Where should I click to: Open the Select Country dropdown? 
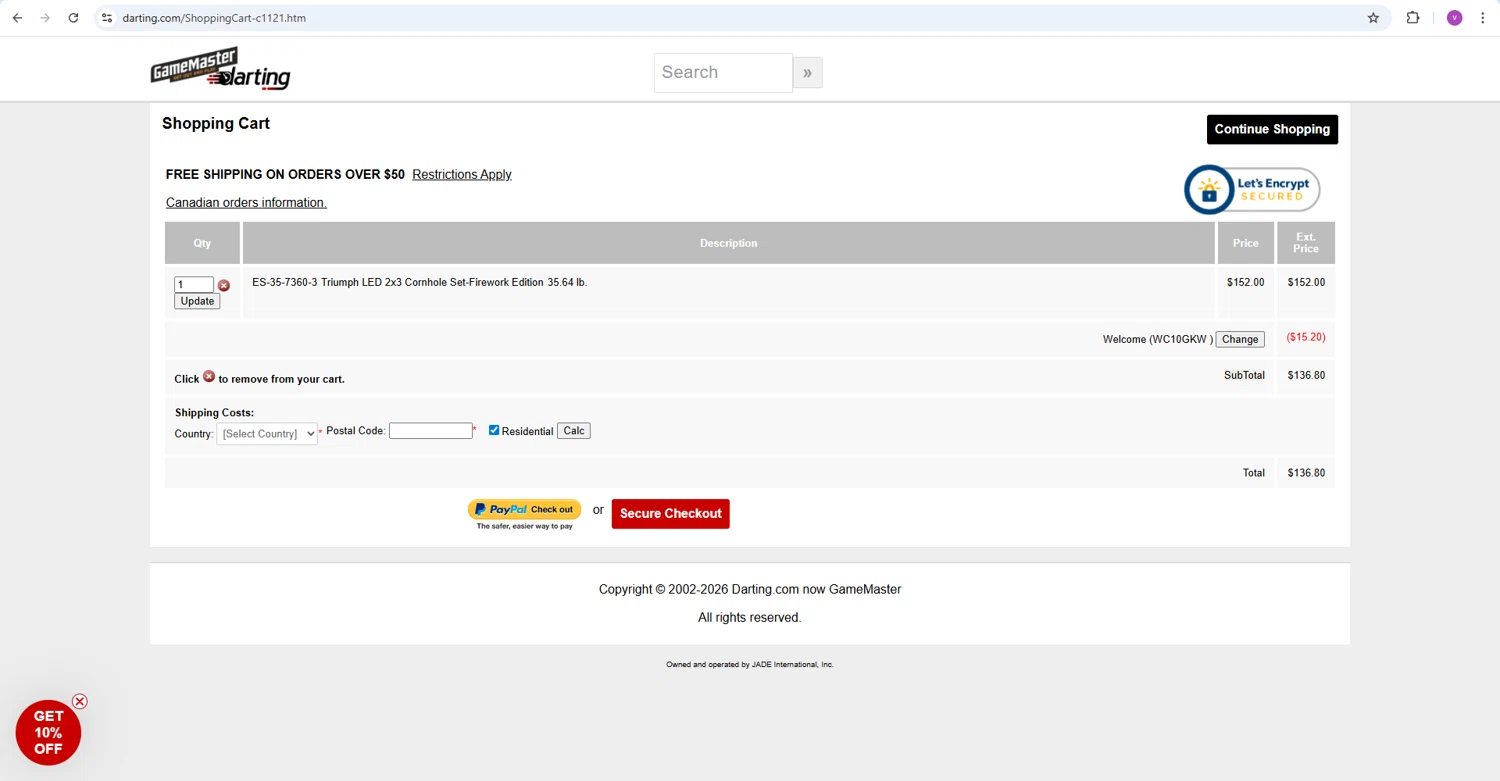[267, 433]
